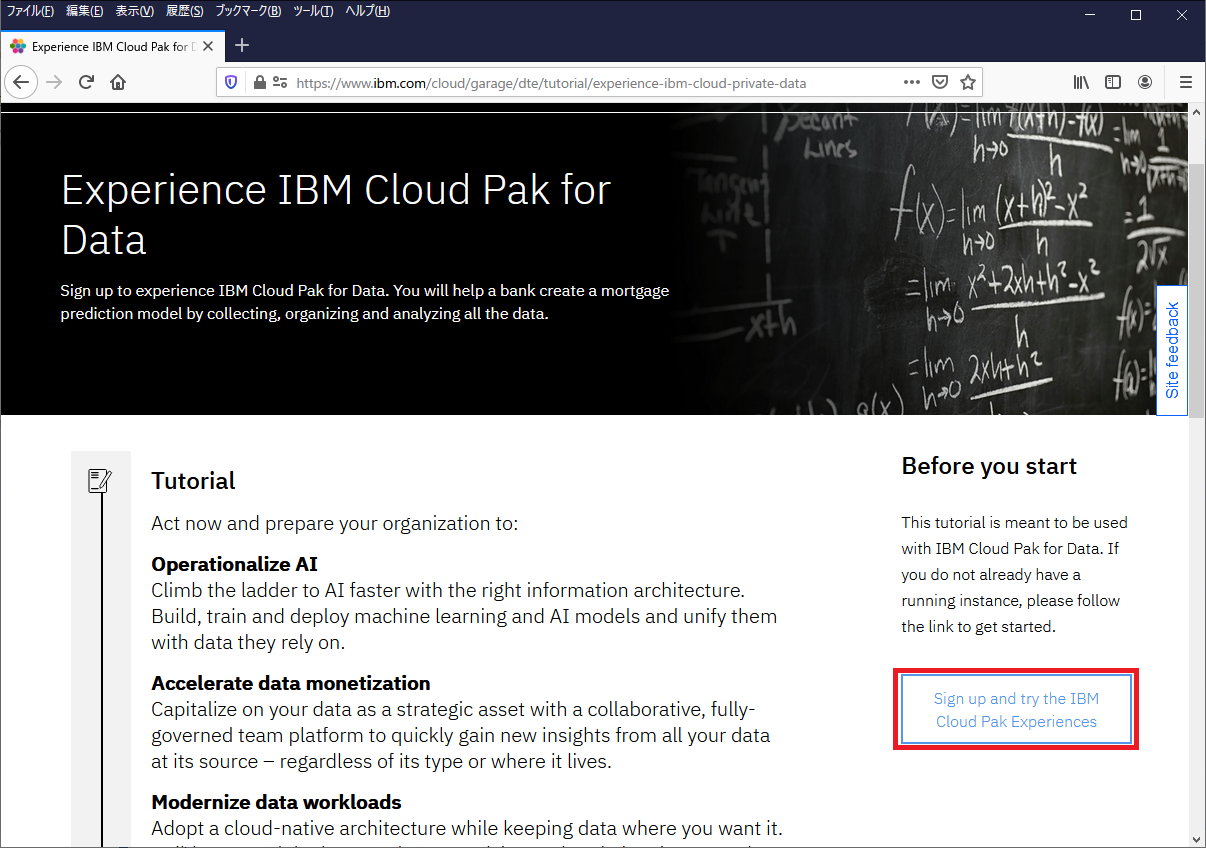Open the Firefox account avatar icon
The height and width of the screenshot is (848, 1206).
[x=1145, y=82]
